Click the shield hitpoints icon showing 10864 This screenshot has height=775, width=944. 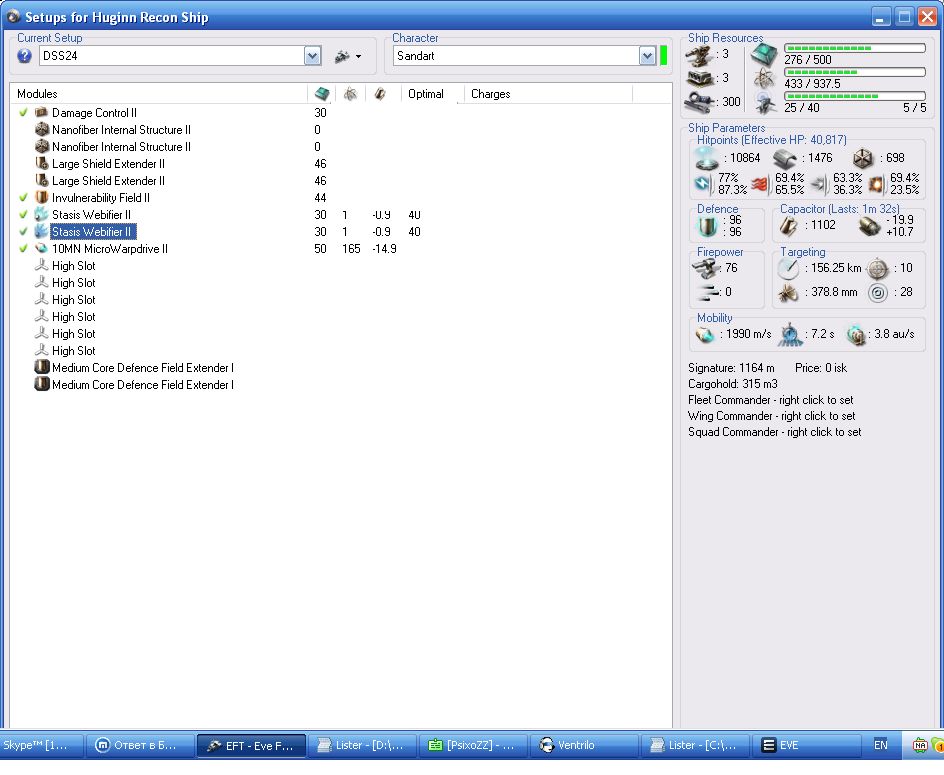pyautogui.click(x=707, y=158)
